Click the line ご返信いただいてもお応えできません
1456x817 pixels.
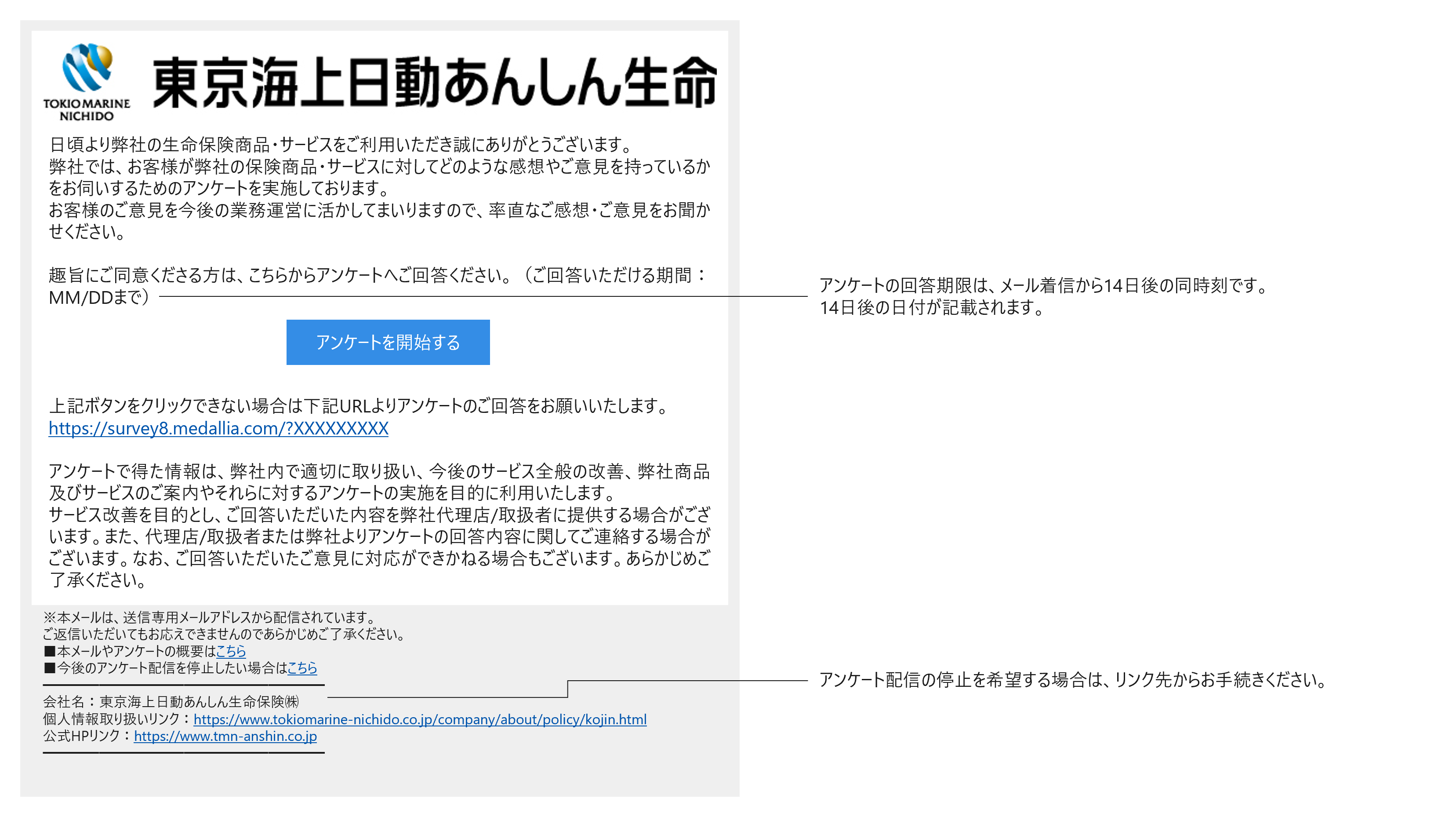(225, 635)
